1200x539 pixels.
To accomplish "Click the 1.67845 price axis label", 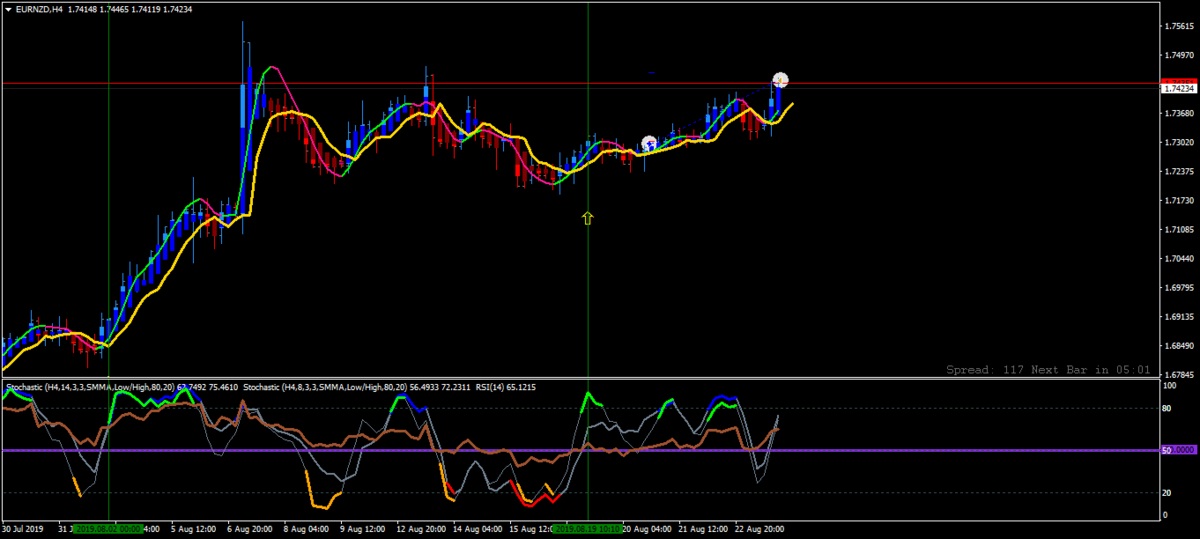I will click(x=1181, y=375).
